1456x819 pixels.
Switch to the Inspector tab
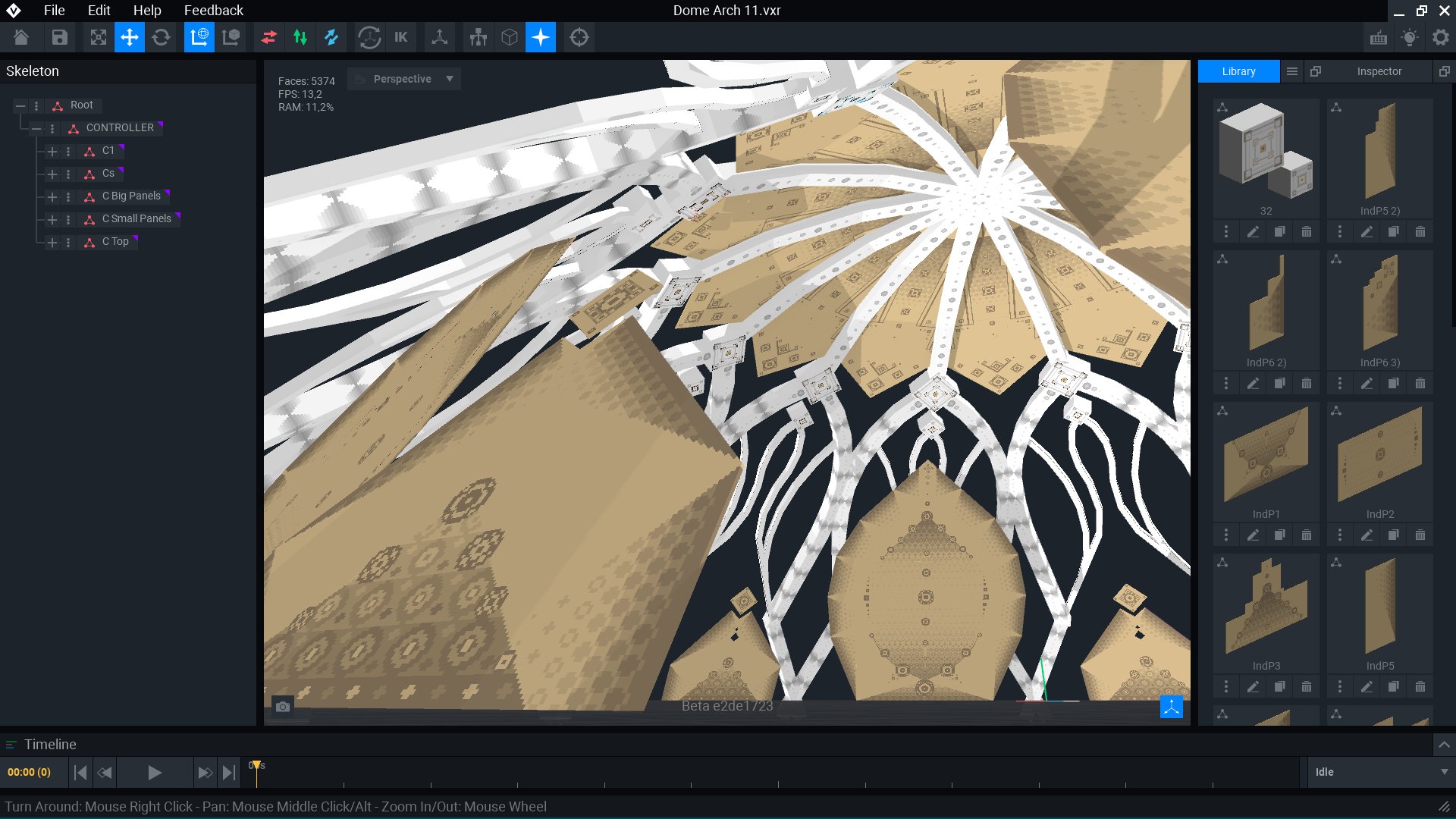[x=1379, y=71]
